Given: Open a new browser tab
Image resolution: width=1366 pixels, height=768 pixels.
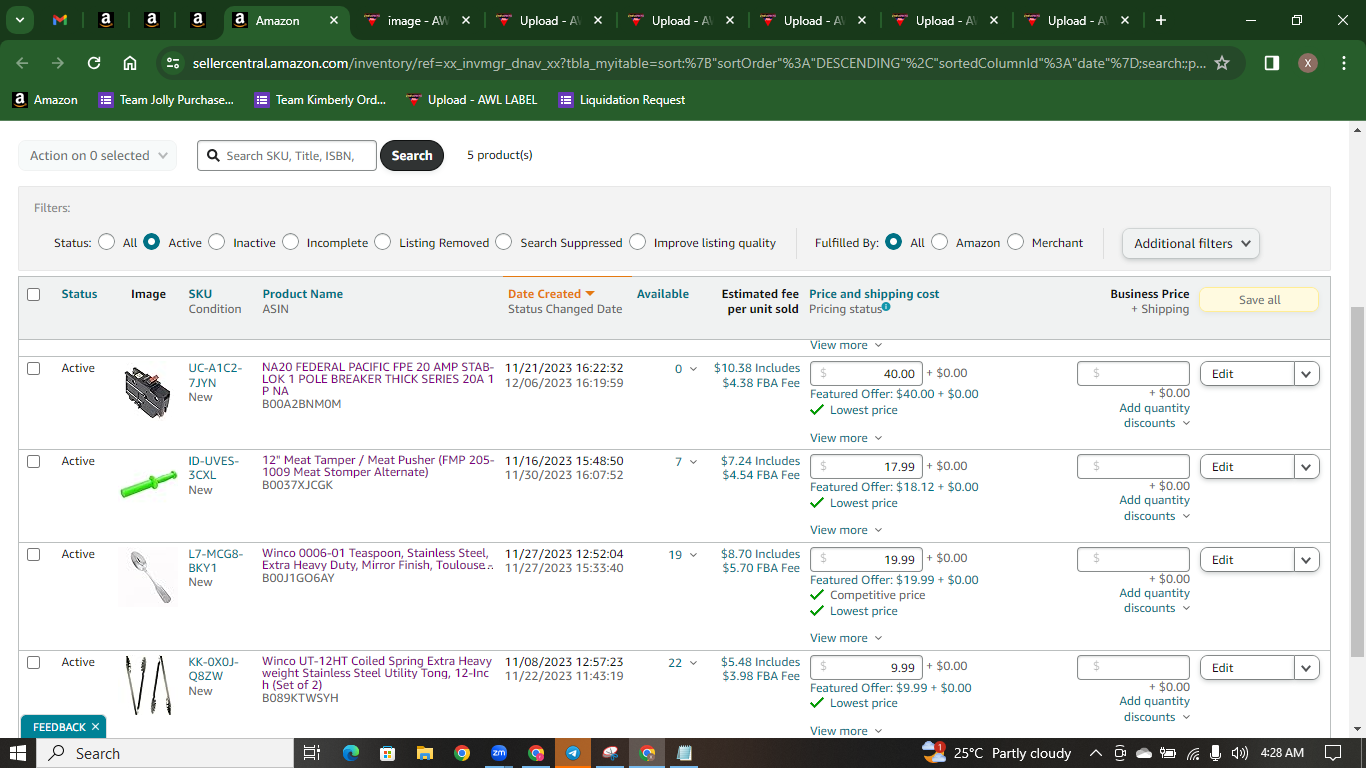Looking at the screenshot, I should click(x=1160, y=20).
